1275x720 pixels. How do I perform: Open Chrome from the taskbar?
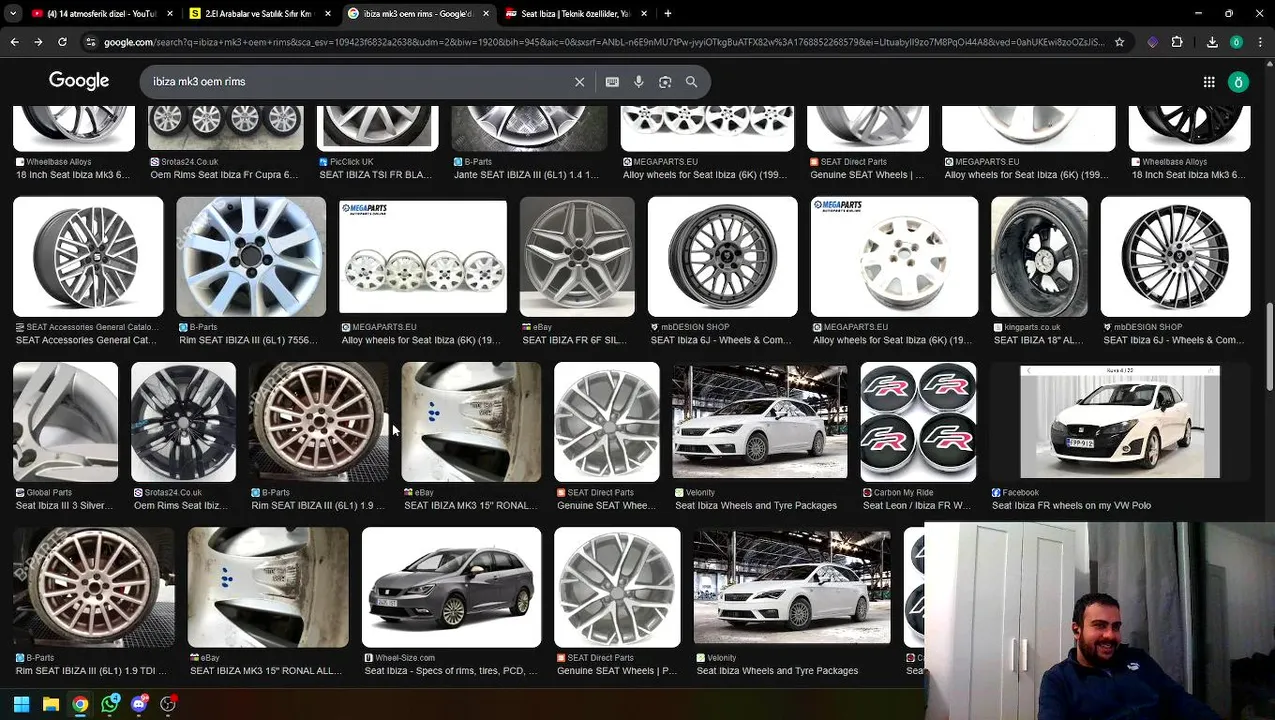(80, 704)
